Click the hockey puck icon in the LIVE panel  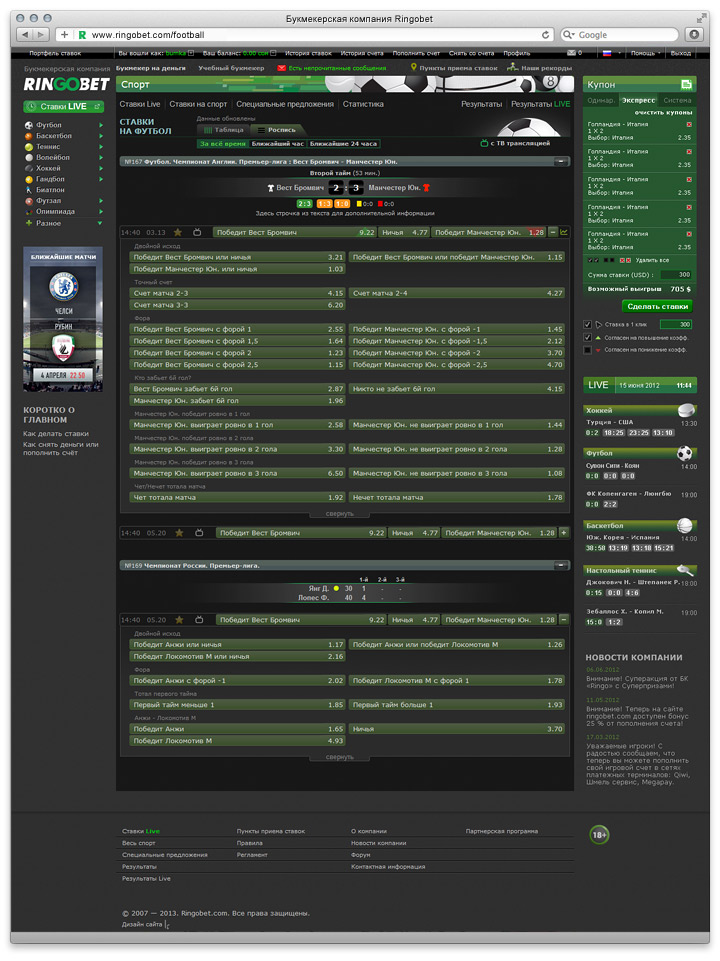point(686,410)
